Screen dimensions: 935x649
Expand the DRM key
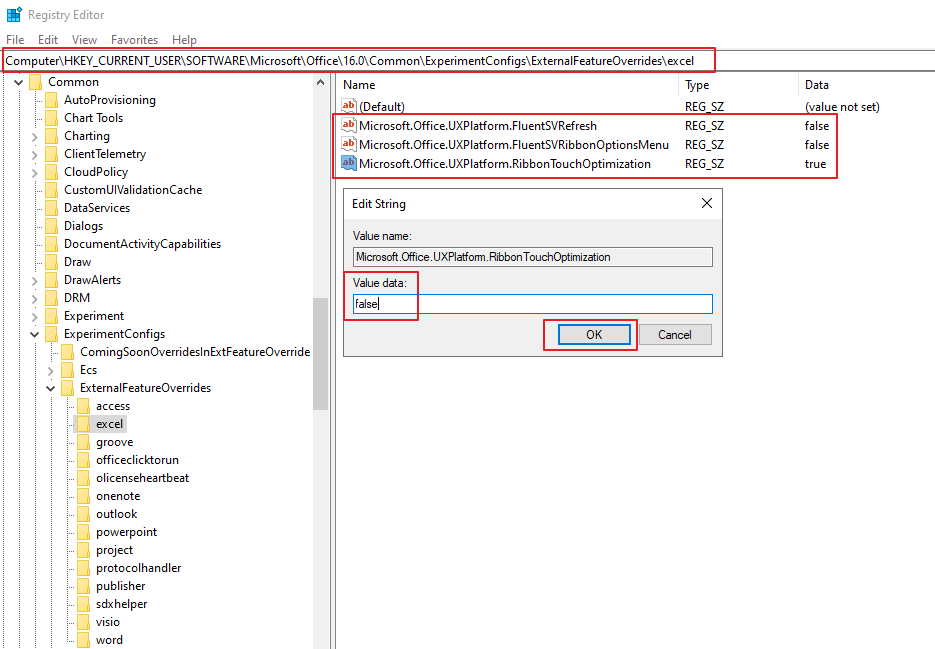(35, 298)
